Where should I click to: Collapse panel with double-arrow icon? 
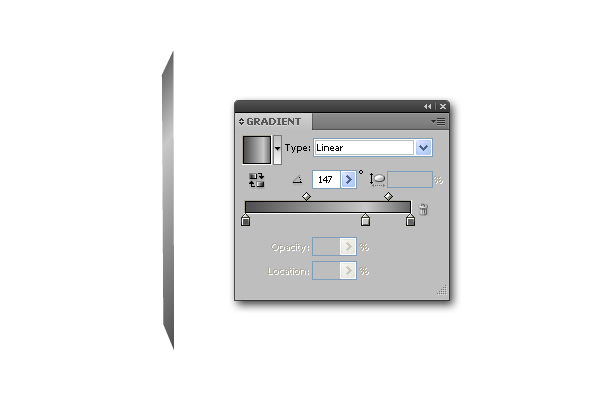tap(427, 106)
